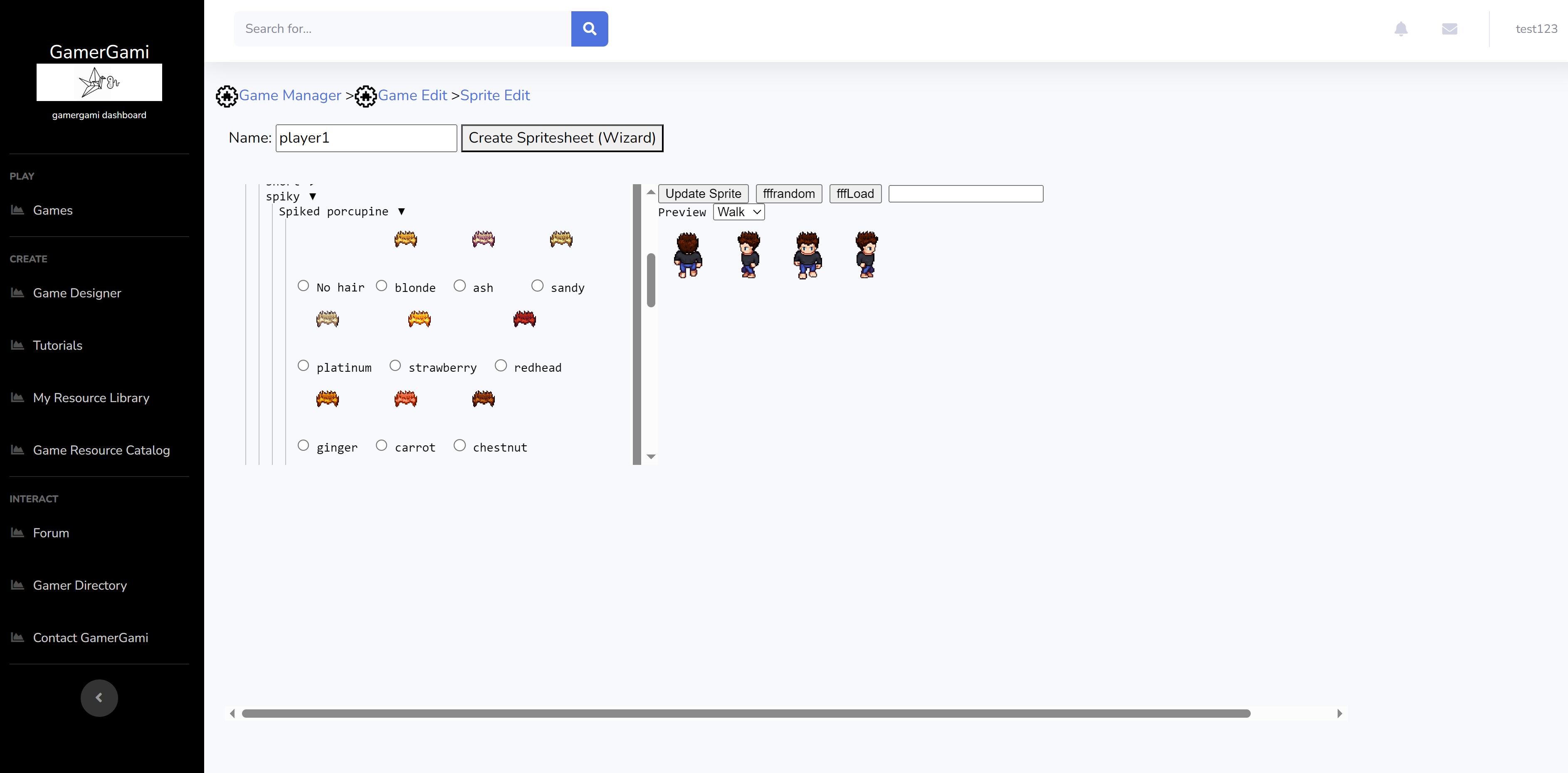The image size is (1568, 773).
Task: Click the sprite Name input field
Action: point(366,138)
